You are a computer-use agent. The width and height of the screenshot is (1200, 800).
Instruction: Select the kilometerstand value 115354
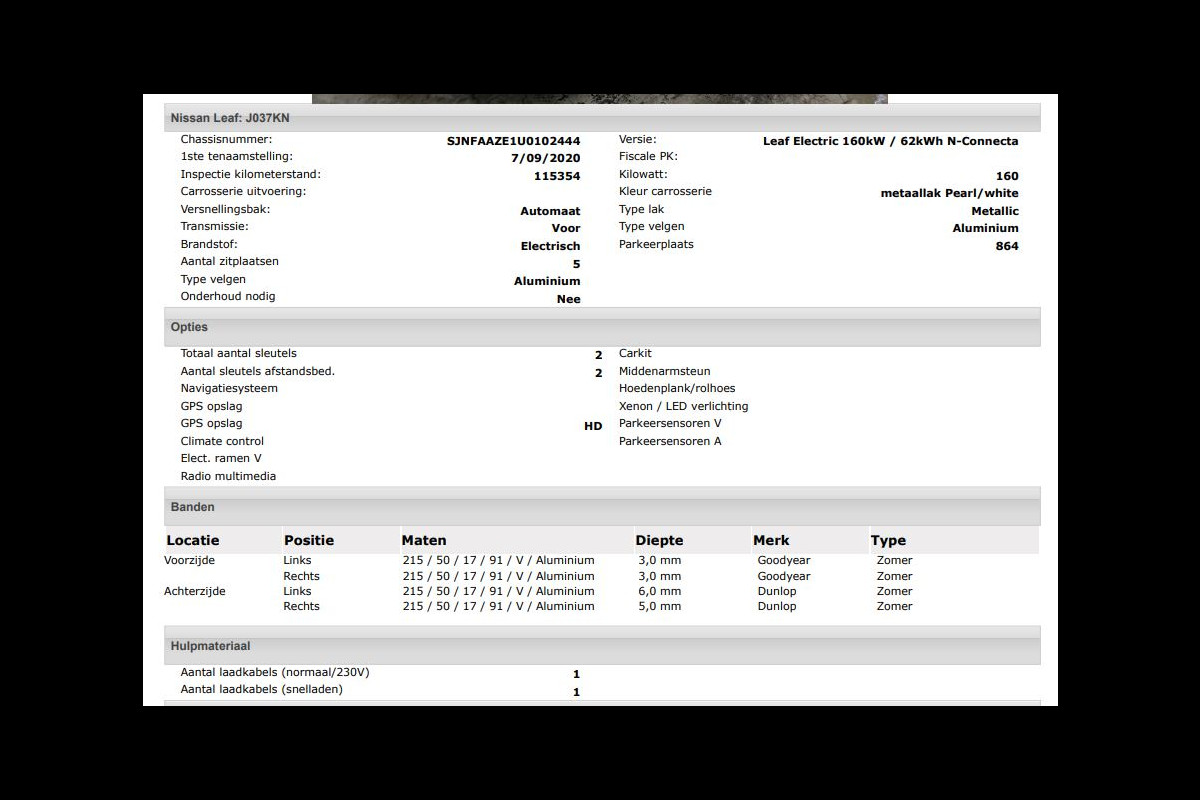[557, 176]
